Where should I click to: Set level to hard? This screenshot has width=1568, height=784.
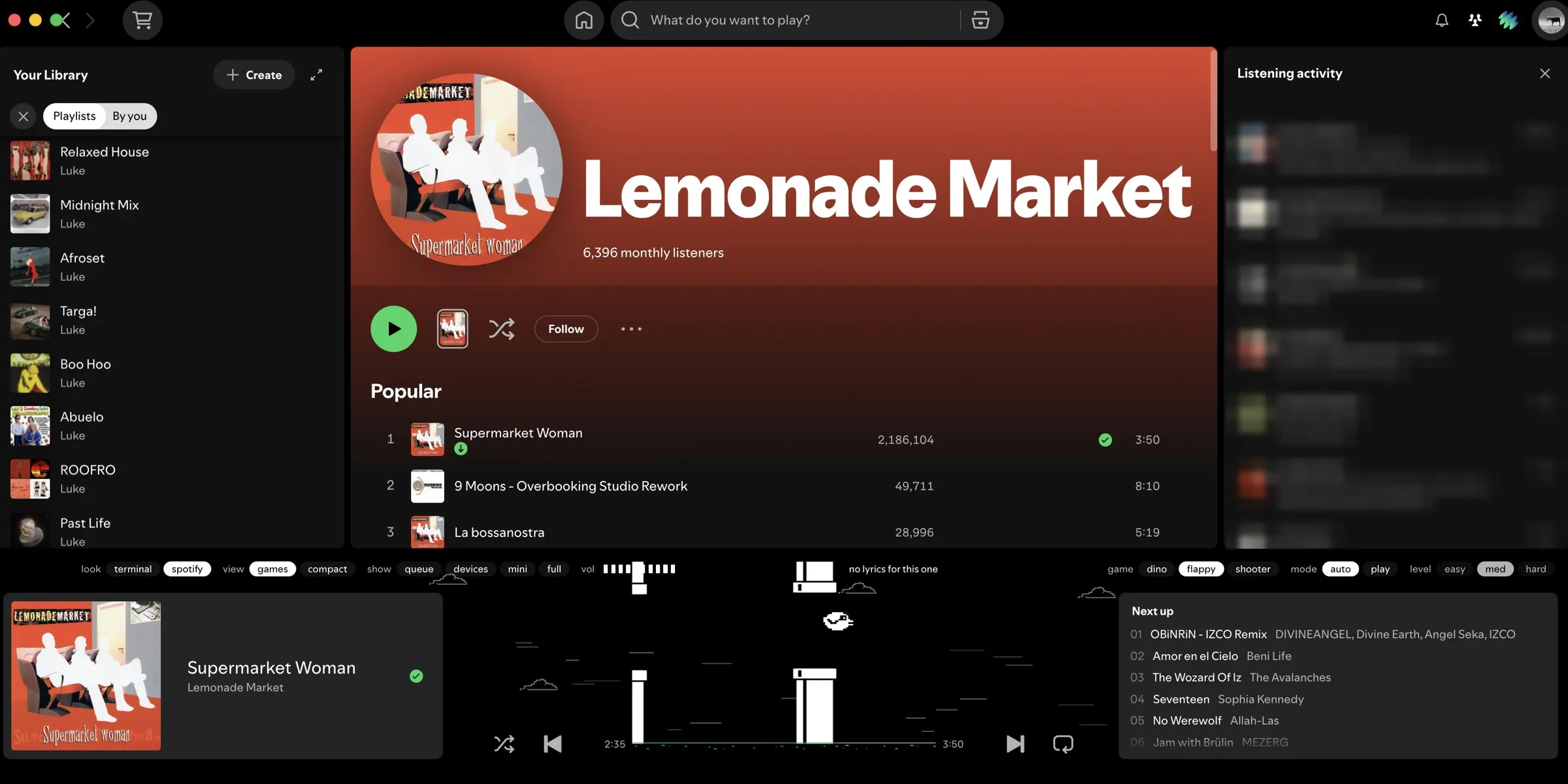[x=1535, y=569]
